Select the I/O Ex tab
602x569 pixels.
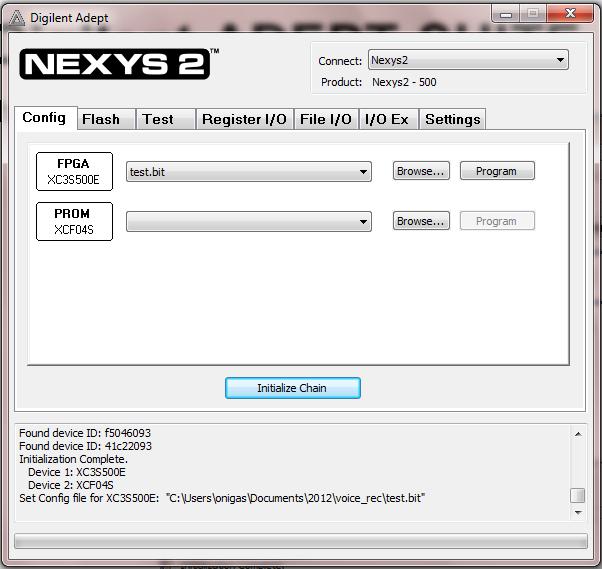[x=389, y=119]
